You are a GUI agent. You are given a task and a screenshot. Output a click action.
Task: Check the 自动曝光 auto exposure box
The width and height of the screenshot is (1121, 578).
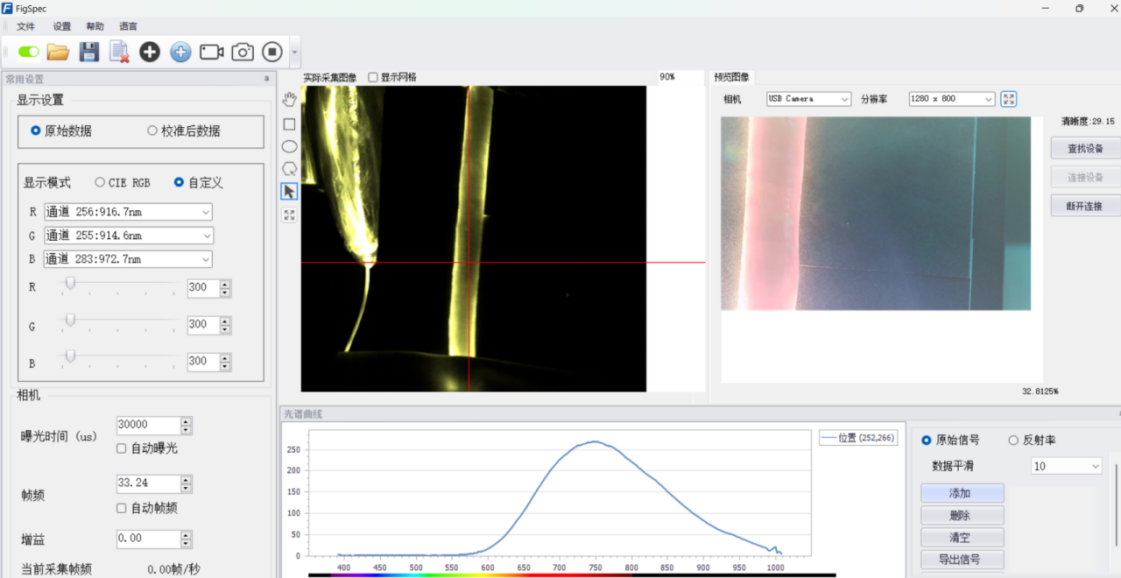pos(122,448)
